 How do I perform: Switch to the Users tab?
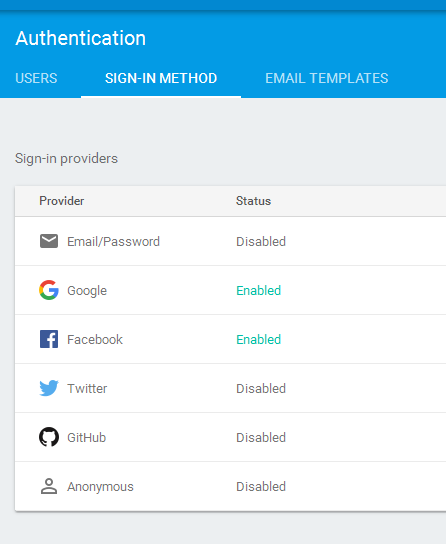tap(36, 78)
